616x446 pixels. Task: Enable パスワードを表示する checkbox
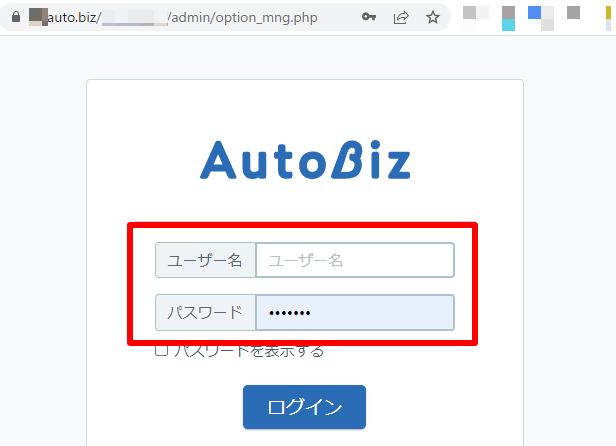(x=161, y=350)
